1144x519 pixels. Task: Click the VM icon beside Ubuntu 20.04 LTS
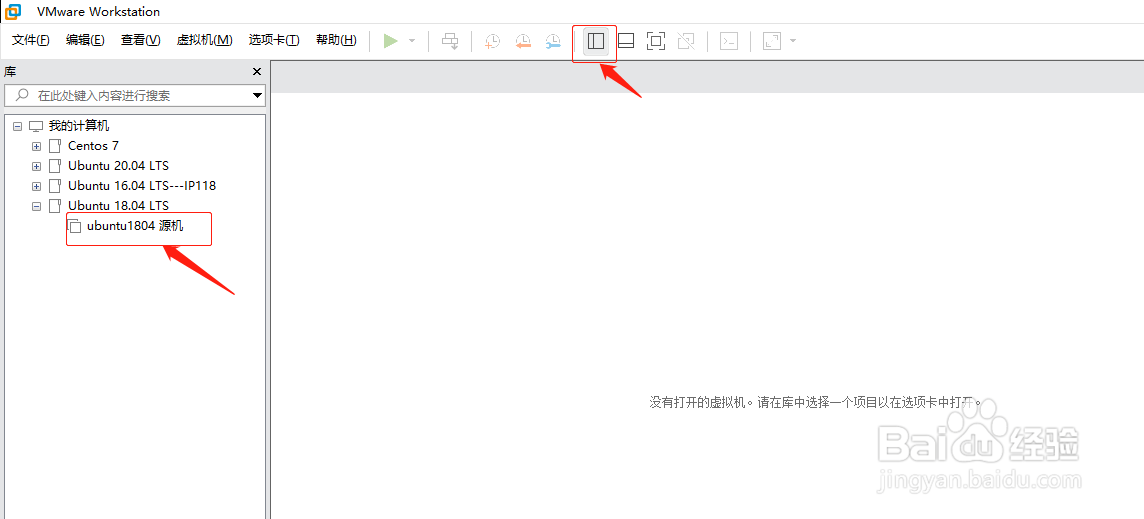pyautogui.click(x=55, y=166)
